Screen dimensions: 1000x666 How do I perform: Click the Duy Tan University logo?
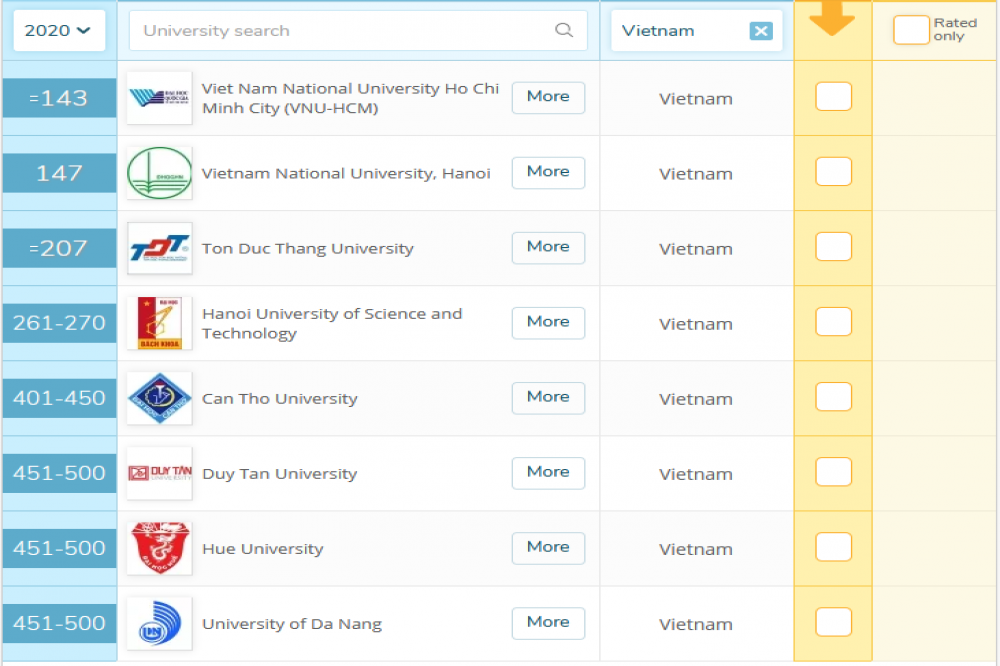click(159, 473)
